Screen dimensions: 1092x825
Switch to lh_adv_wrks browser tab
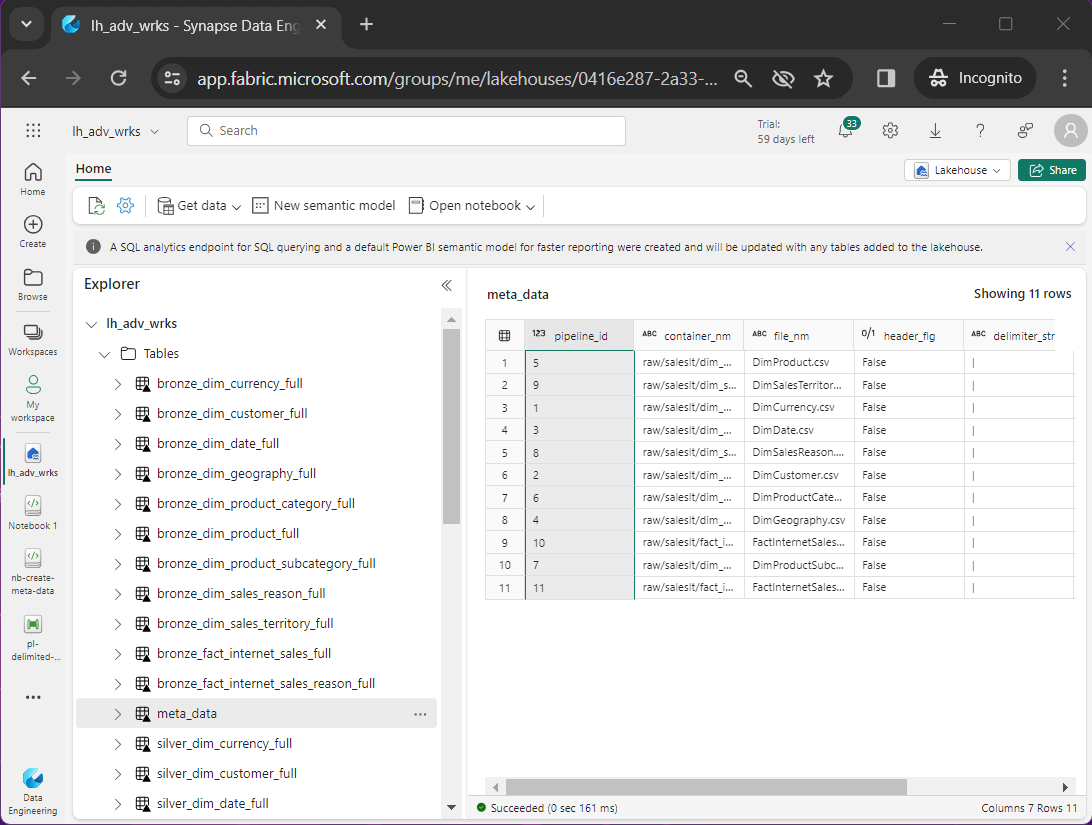[x=195, y=25]
